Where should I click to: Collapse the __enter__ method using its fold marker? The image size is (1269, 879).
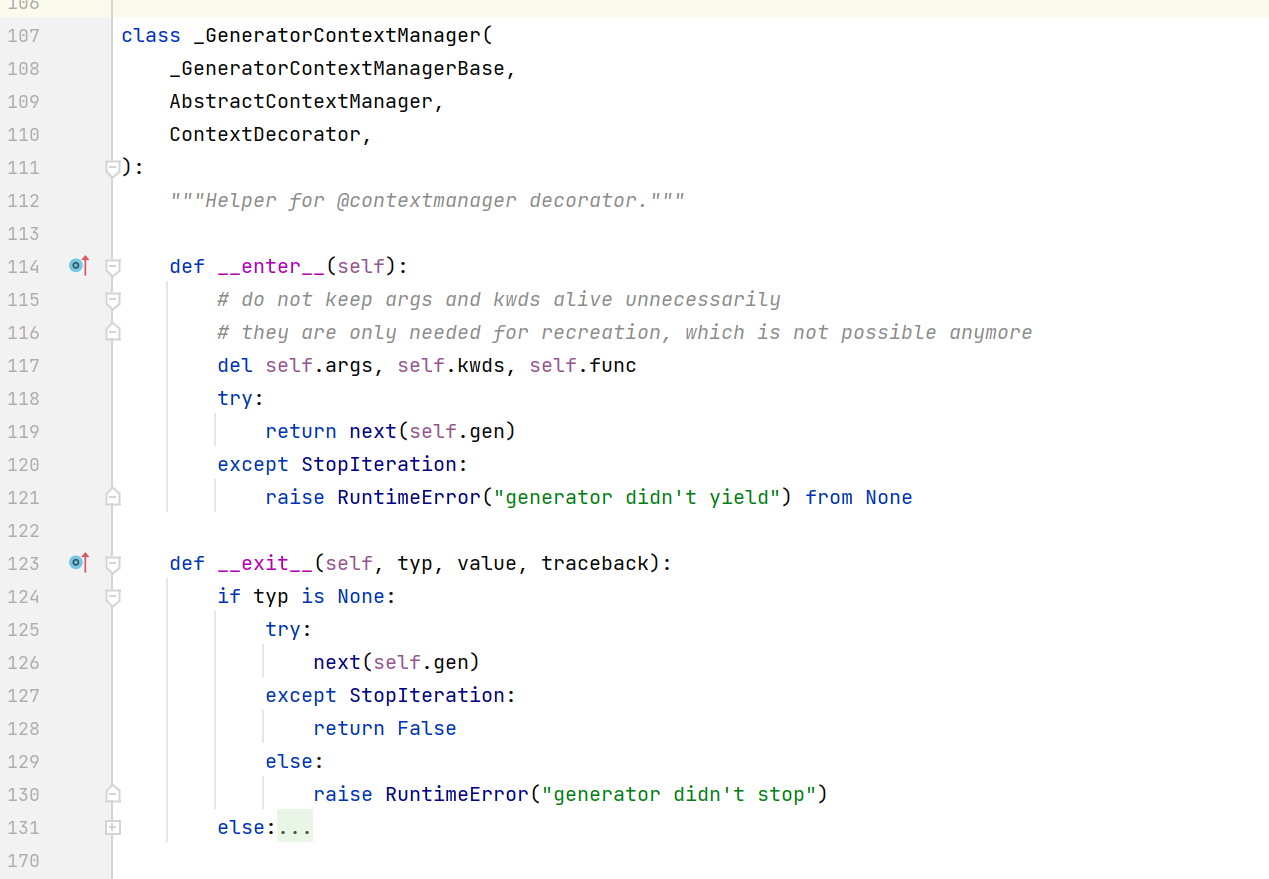113,267
